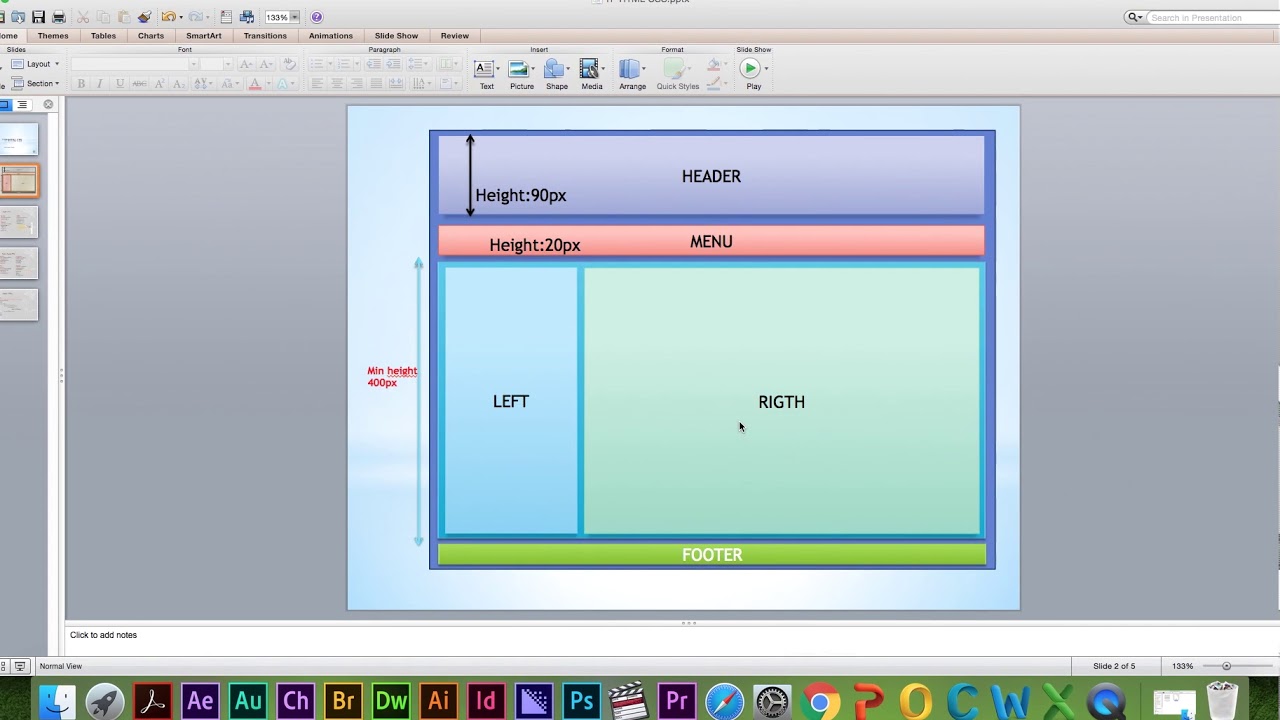Open Premiere Pro from the Dock
Image resolution: width=1280 pixels, height=720 pixels.
(x=676, y=700)
